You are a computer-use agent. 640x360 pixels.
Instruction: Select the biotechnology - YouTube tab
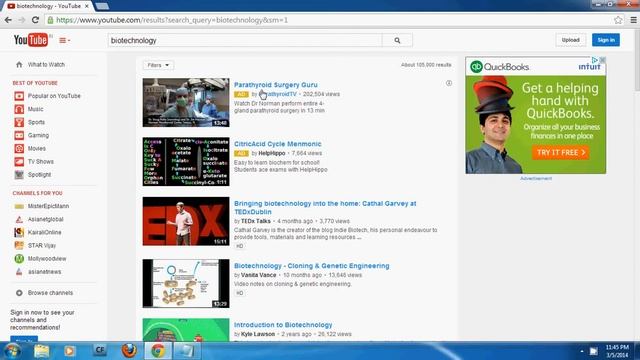coord(48,6)
